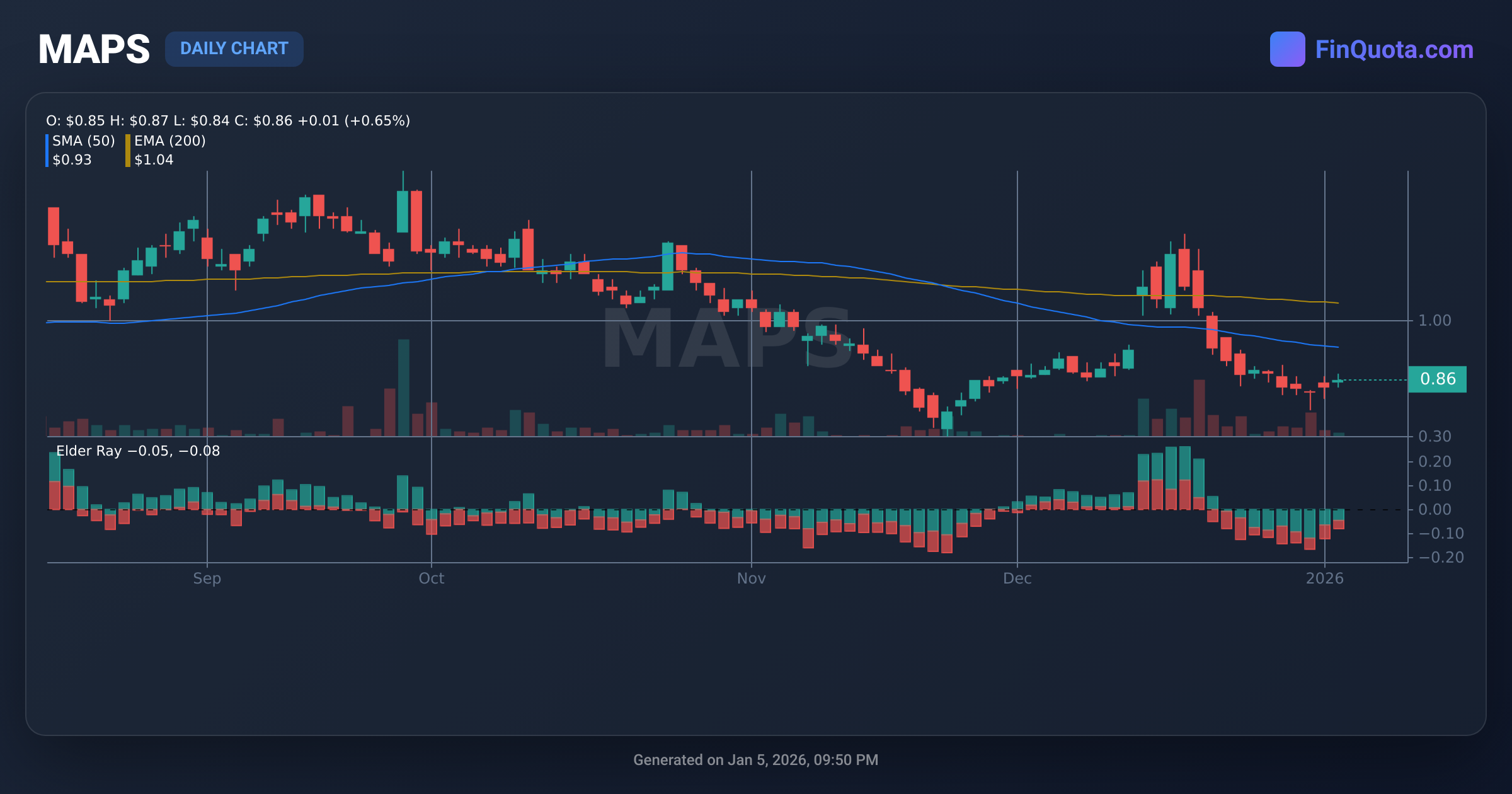Click the generated timestamp at the bottom

coord(755,759)
